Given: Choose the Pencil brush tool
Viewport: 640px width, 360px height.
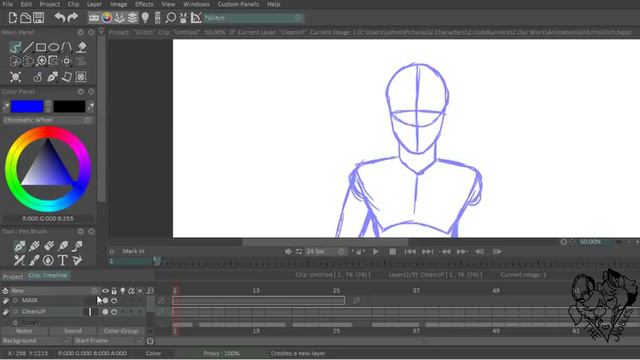Looking at the screenshot, I should pyautogui.click(x=34, y=246).
